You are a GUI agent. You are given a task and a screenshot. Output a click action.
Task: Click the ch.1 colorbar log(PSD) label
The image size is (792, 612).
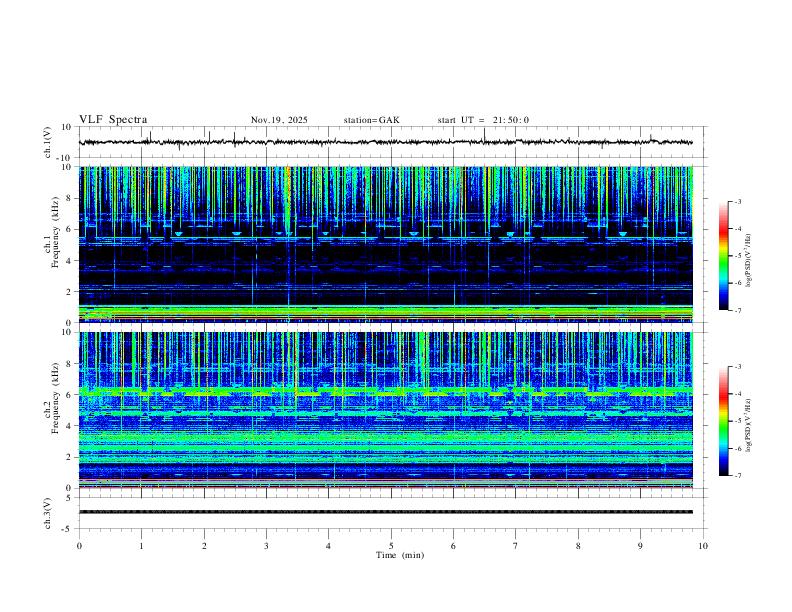pyautogui.click(x=749, y=261)
